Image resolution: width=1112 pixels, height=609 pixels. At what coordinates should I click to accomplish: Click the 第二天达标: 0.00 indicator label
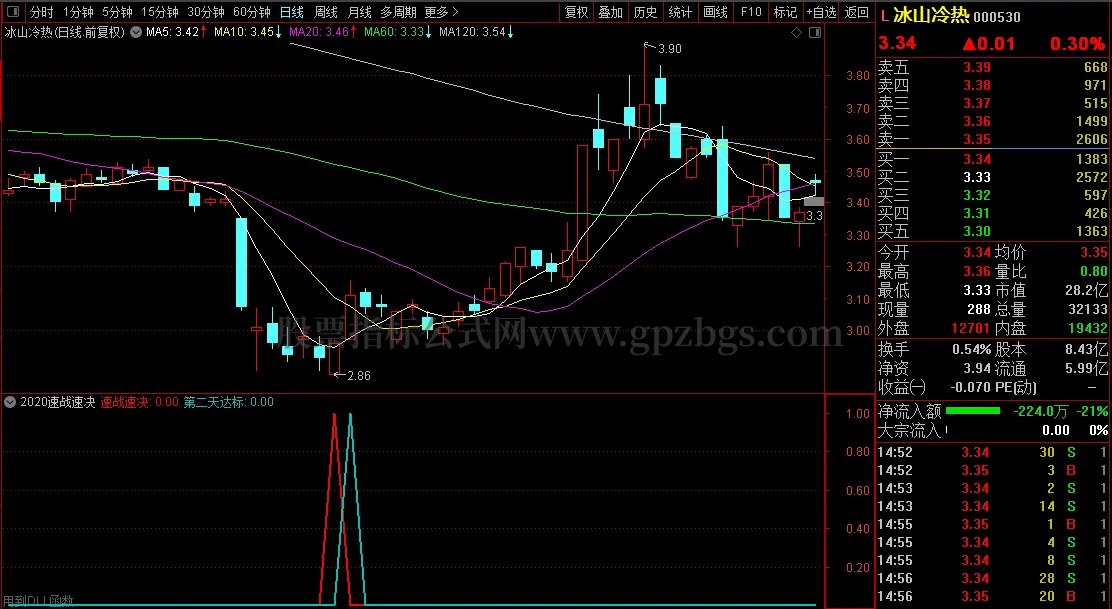(228, 402)
